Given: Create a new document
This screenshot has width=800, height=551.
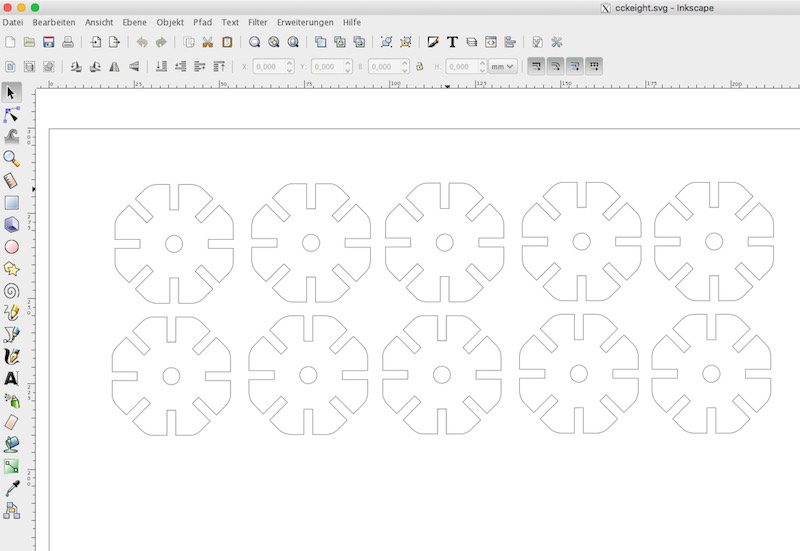Looking at the screenshot, I should coord(10,42).
